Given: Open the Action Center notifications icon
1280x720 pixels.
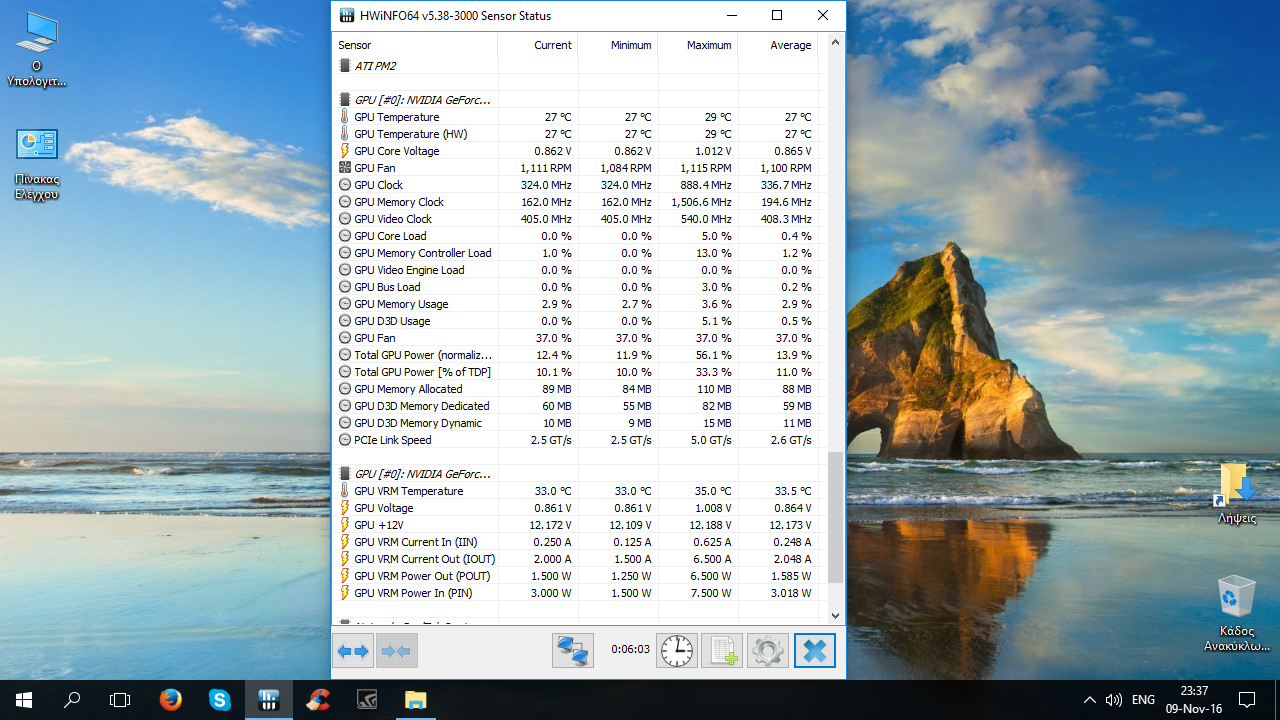Looking at the screenshot, I should pyautogui.click(x=1247, y=700).
